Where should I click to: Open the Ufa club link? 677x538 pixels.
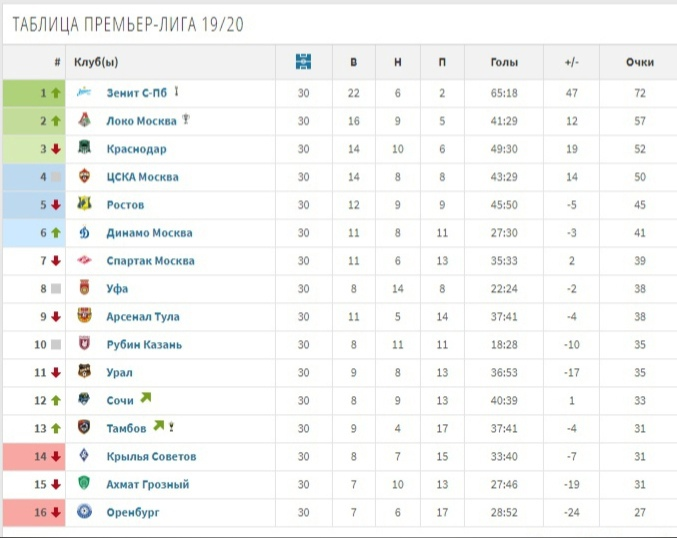pos(117,289)
